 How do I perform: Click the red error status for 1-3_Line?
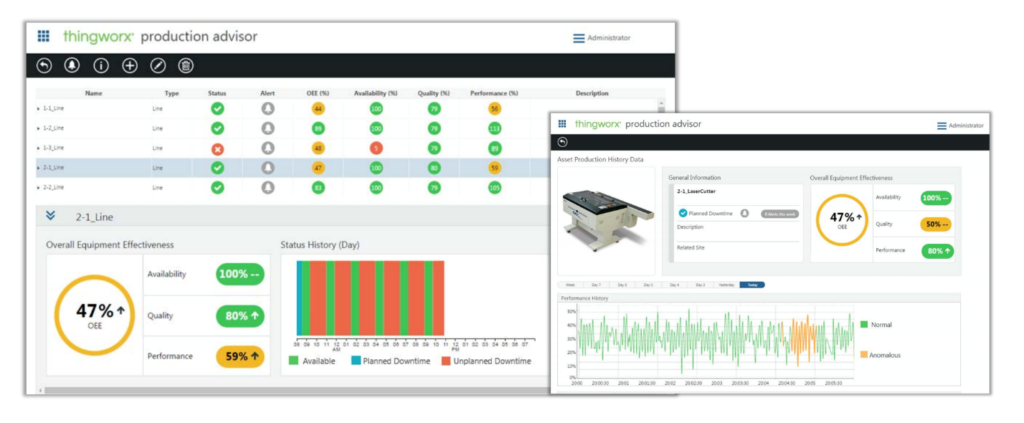(x=217, y=149)
